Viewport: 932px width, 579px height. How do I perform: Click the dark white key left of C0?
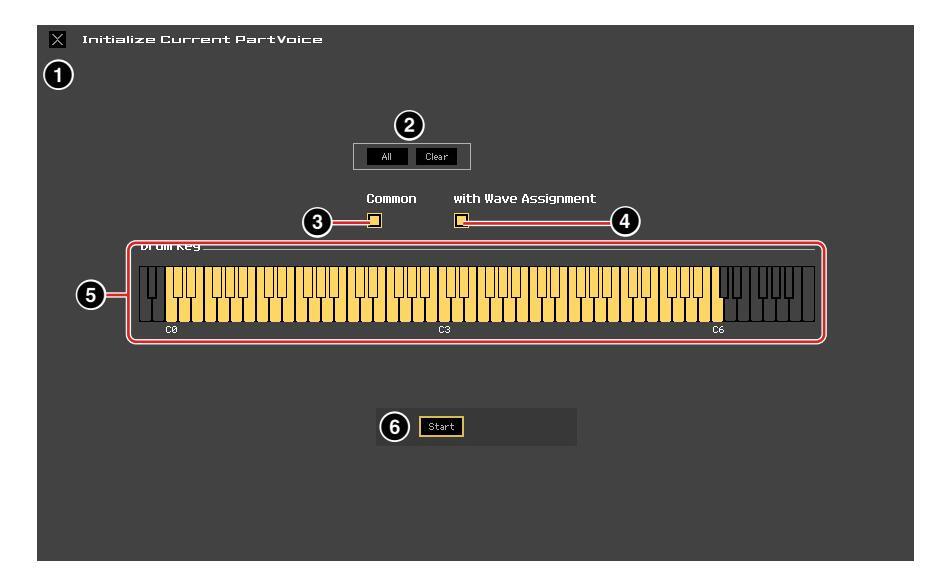(158, 310)
